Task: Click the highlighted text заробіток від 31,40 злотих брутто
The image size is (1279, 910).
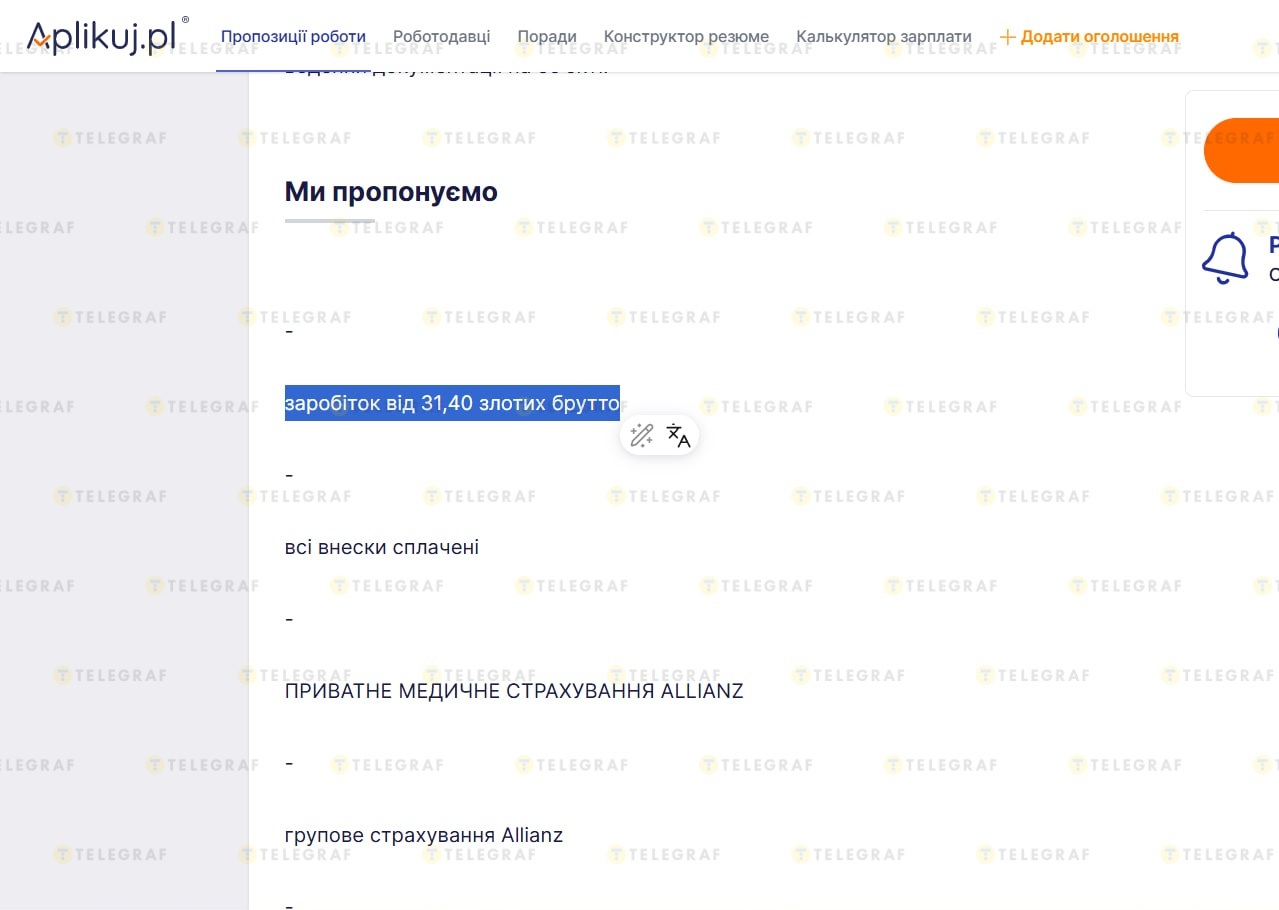Action: point(452,403)
